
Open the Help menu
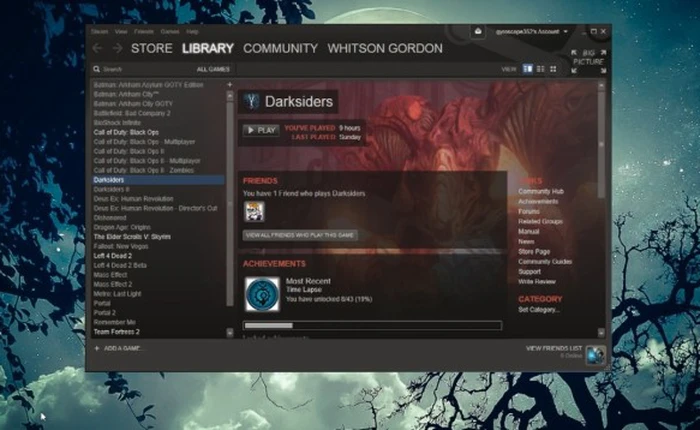click(192, 32)
